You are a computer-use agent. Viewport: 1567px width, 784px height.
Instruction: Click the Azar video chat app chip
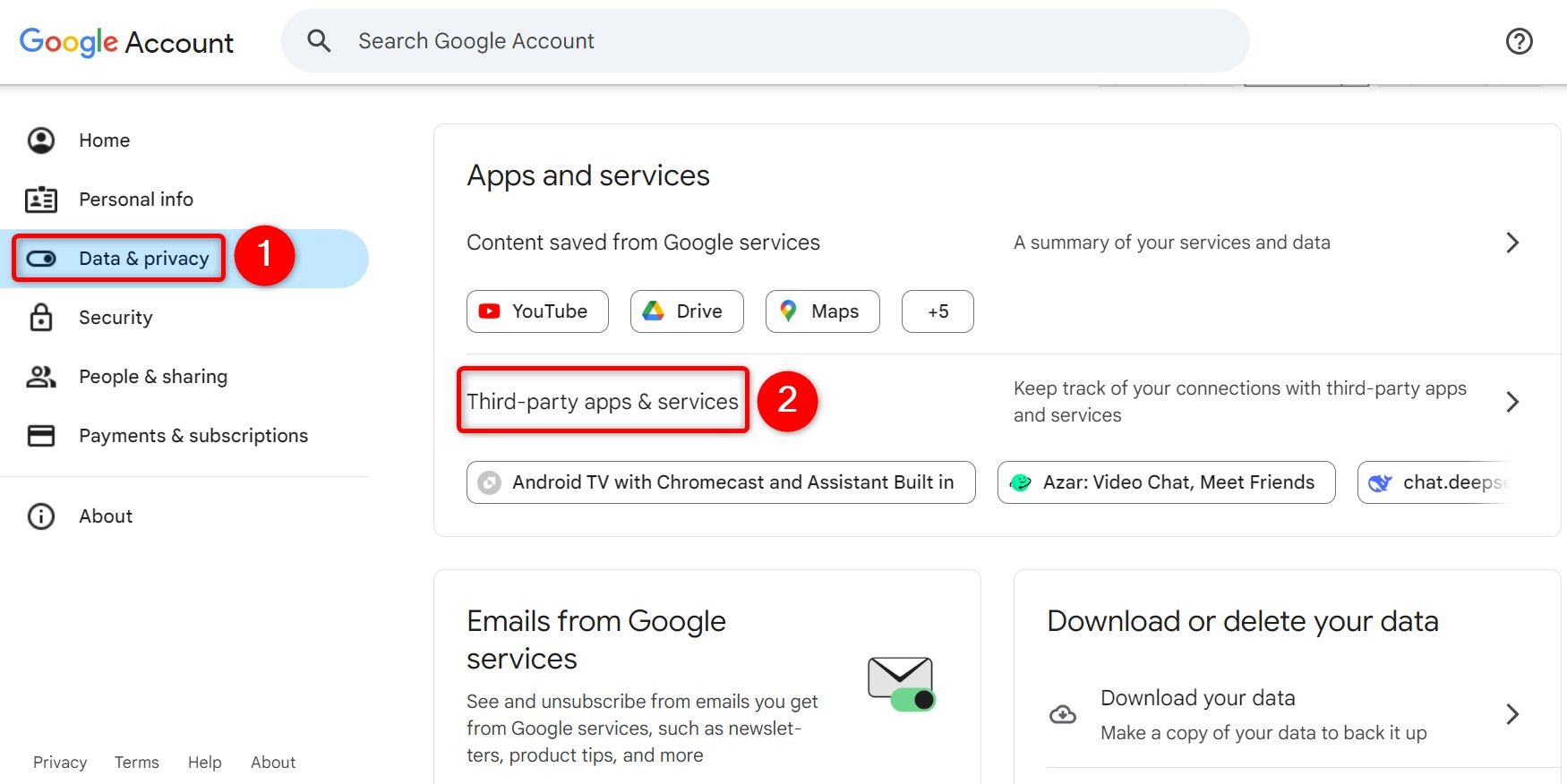click(1166, 482)
